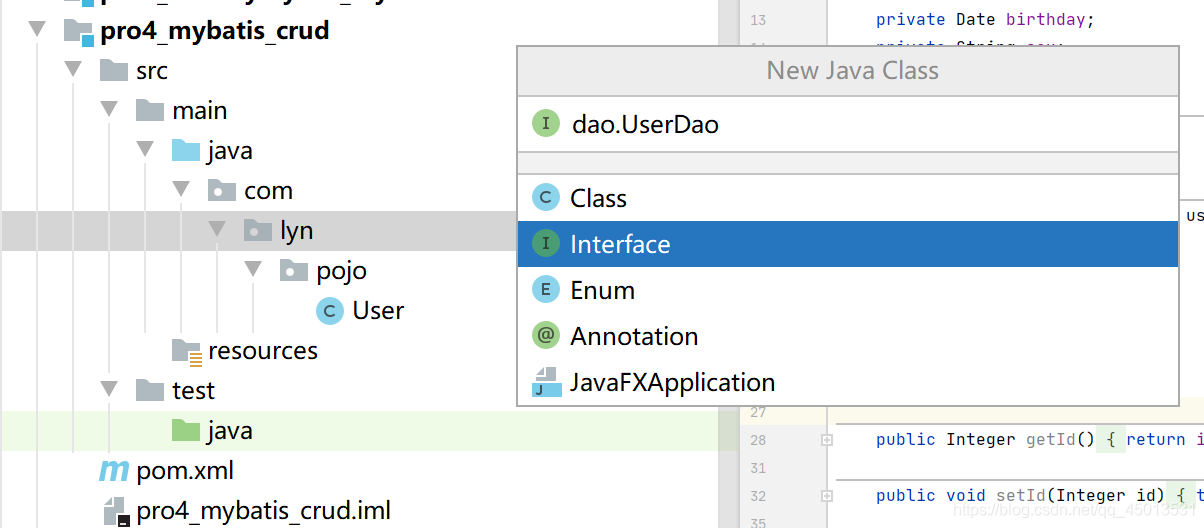Click the green test java folder icon
Image resolution: width=1204 pixels, height=528 pixels.
pyautogui.click(x=186, y=431)
